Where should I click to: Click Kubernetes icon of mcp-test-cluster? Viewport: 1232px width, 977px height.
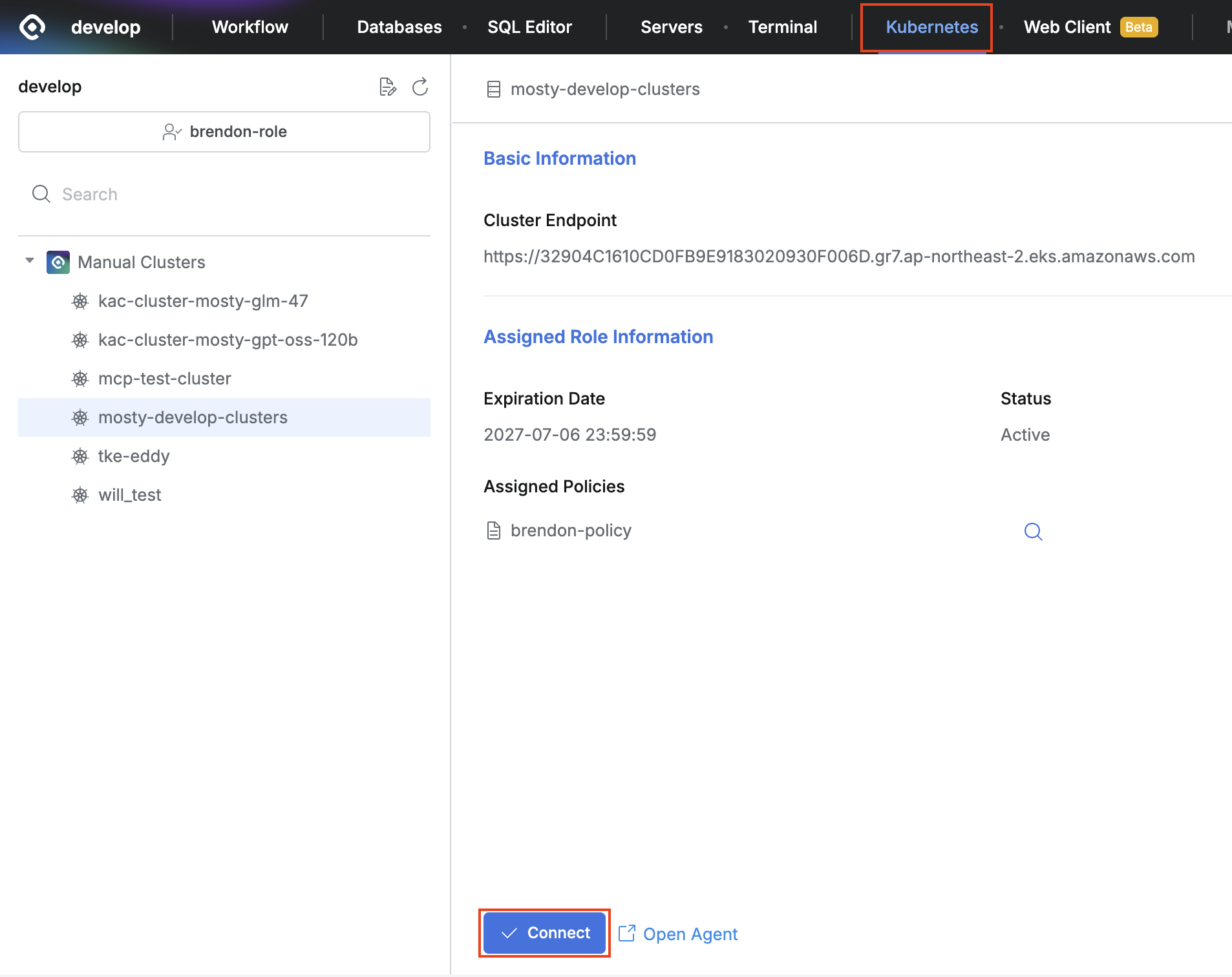click(80, 379)
